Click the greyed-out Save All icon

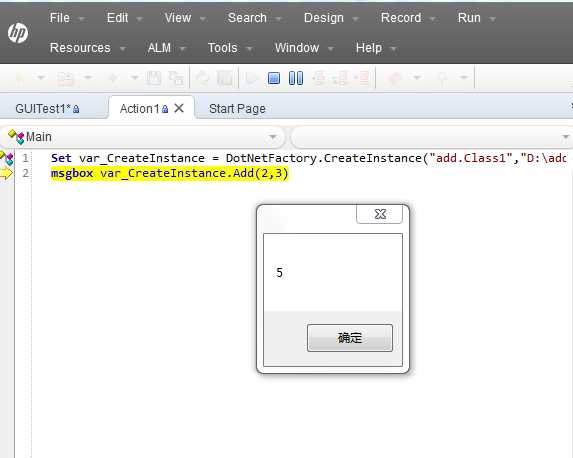(x=176, y=78)
